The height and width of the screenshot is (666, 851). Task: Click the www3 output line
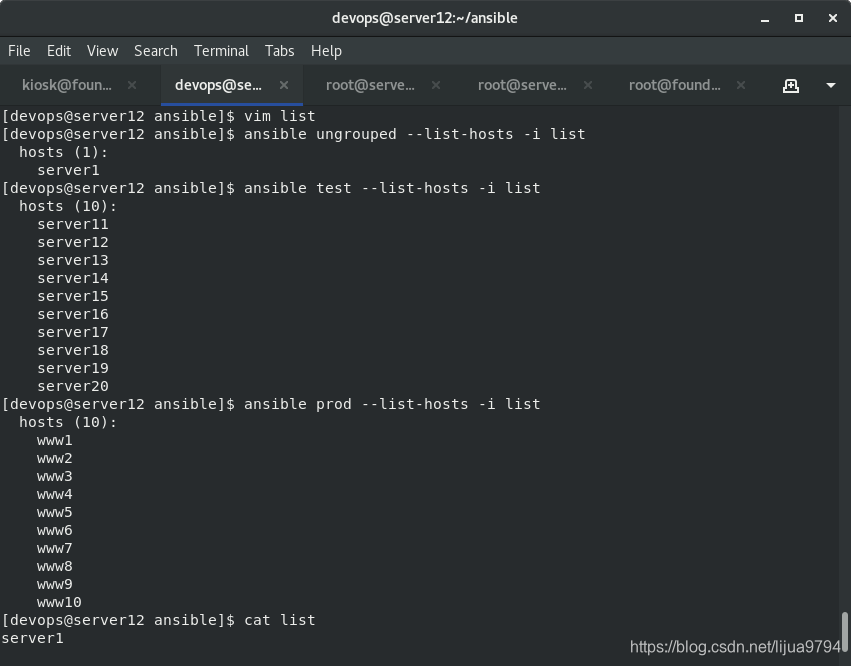coord(55,476)
